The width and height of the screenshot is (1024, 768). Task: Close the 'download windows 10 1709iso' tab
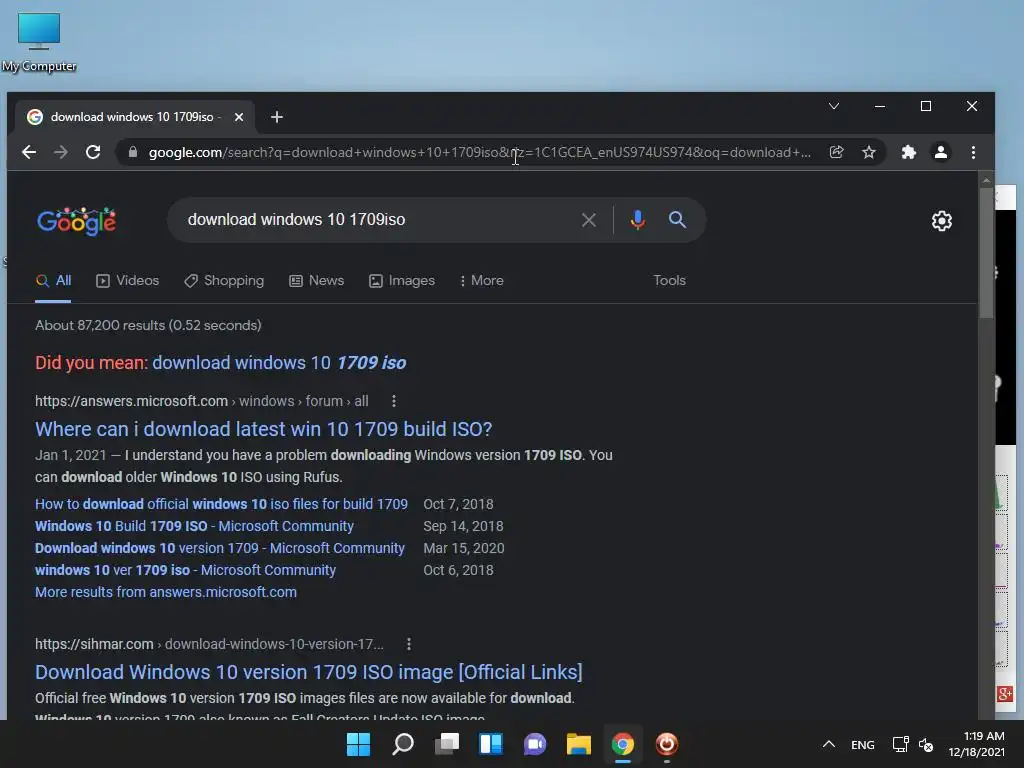[x=239, y=117]
